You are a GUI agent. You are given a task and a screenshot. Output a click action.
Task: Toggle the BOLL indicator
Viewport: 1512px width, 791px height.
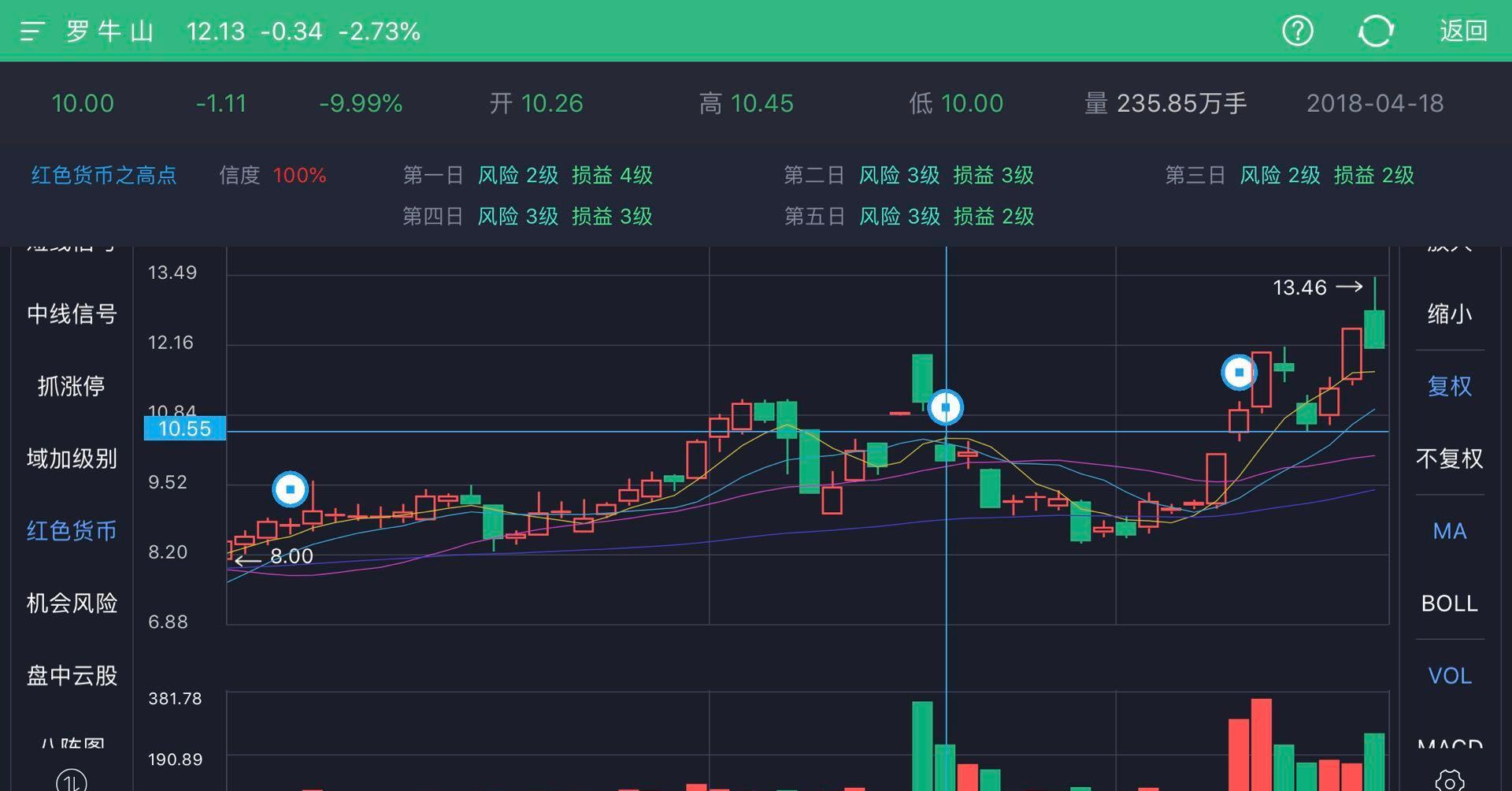[1450, 603]
